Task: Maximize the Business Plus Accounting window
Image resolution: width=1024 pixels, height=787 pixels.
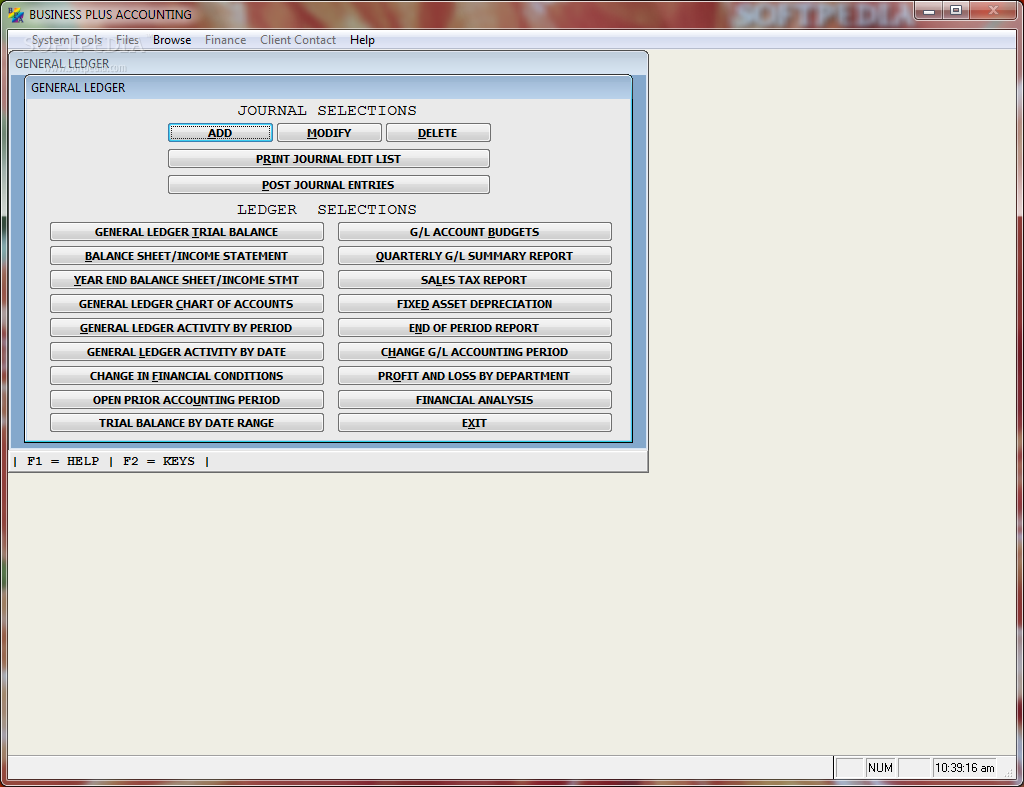Action: (956, 11)
